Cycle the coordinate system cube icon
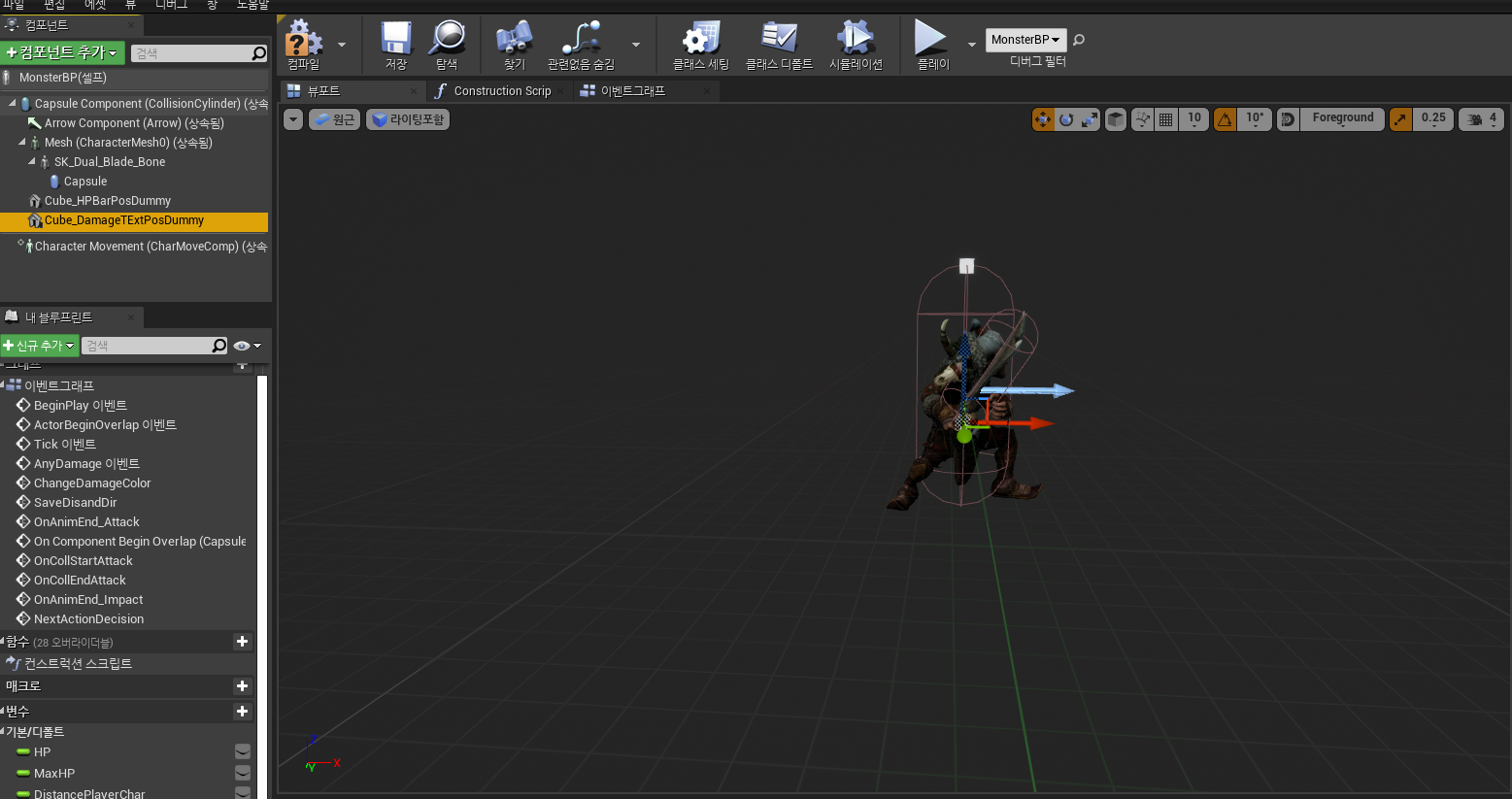This screenshot has height=799, width=1512. click(x=1116, y=119)
